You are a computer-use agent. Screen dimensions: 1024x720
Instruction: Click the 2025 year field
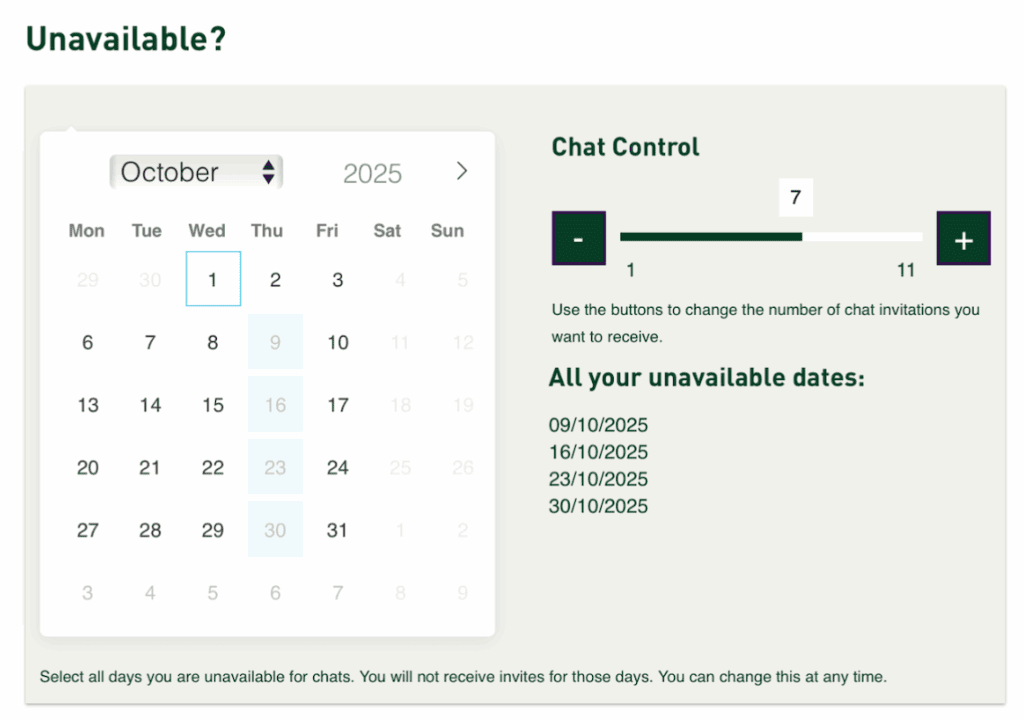372,173
